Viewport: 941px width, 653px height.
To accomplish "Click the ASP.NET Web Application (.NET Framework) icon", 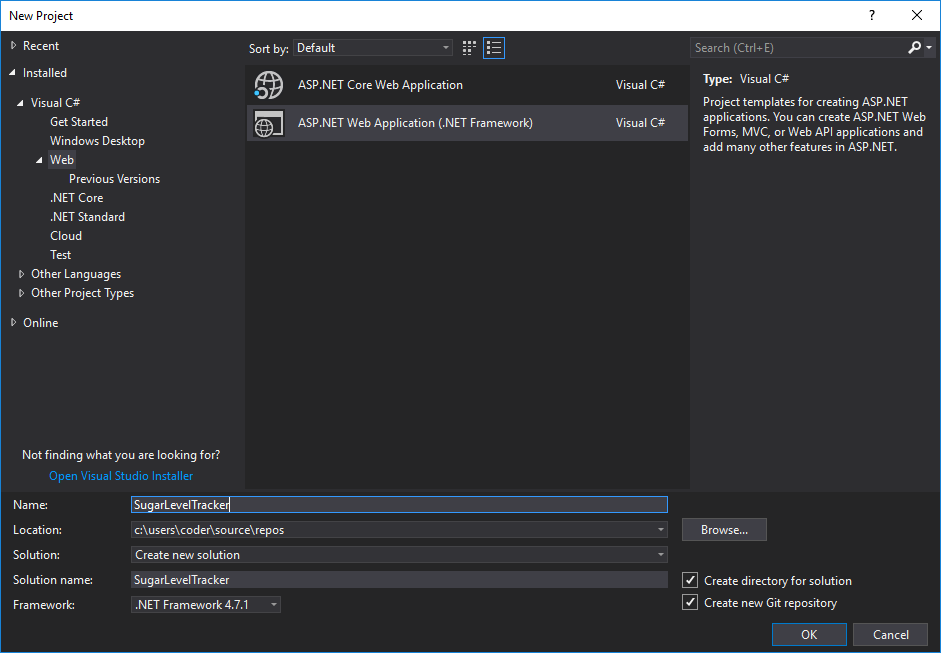I will click(x=268, y=123).
